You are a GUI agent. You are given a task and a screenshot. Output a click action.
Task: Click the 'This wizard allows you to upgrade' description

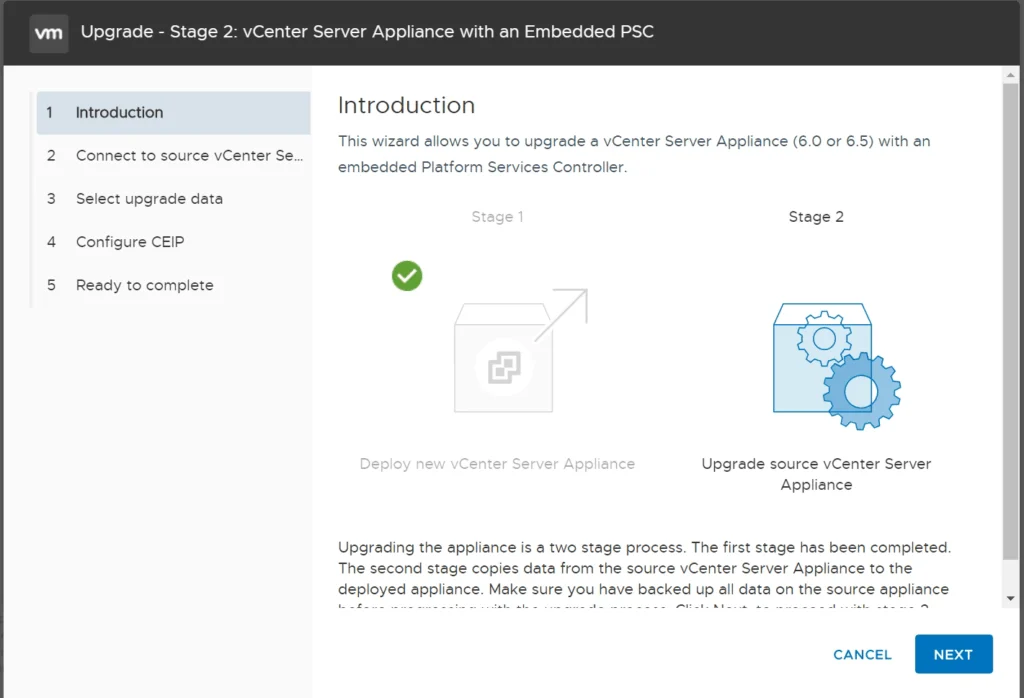634,154
